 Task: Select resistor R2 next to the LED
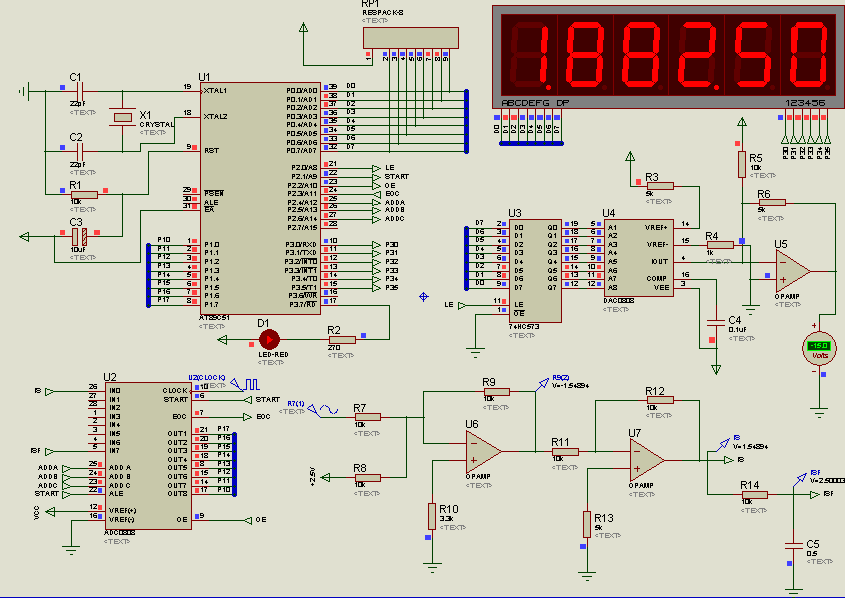(x=342, y=340)
